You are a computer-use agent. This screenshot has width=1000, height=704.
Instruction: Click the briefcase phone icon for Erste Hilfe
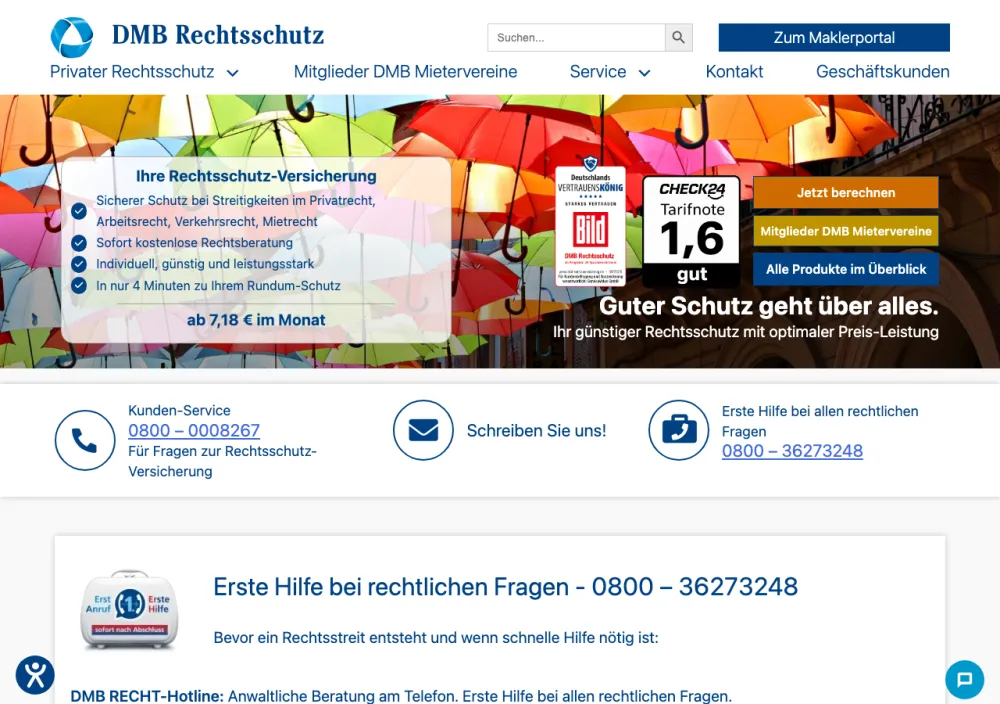679,430
